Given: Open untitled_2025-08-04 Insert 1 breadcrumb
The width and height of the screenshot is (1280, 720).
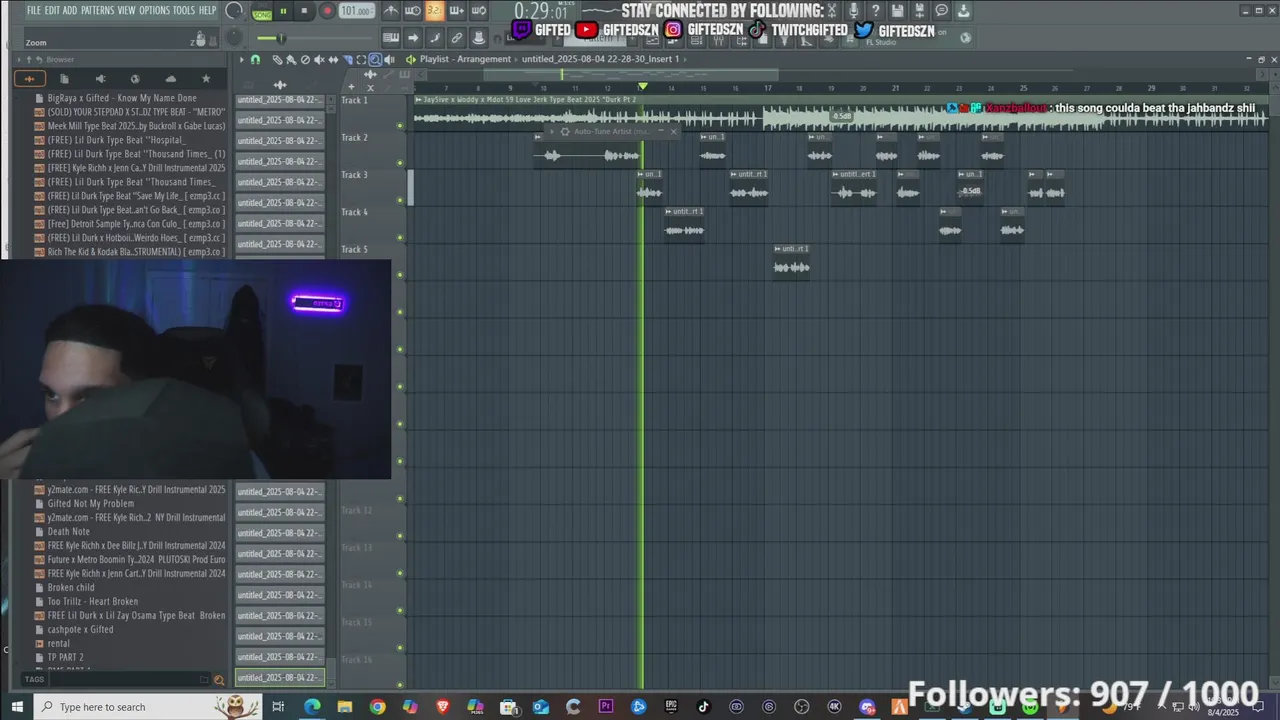Looking at the screenshot, I should click(x=600, y=59).
